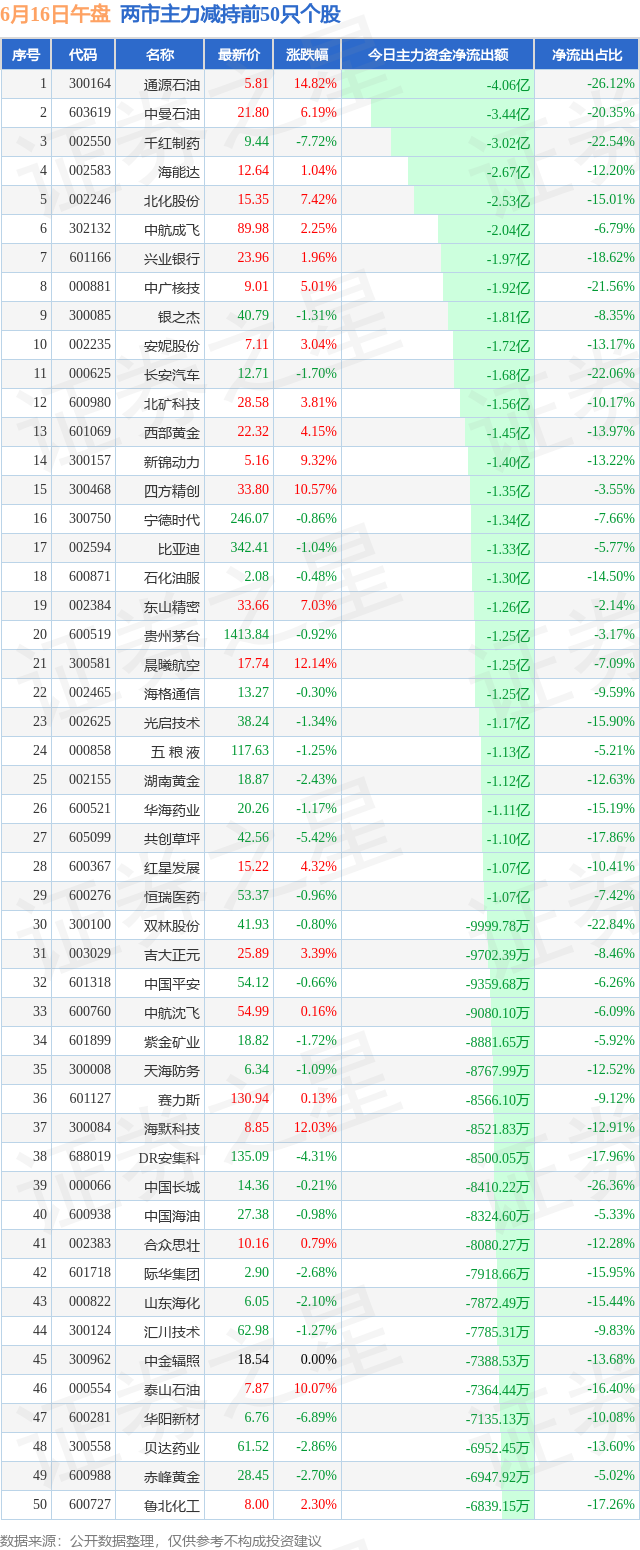640x1550 pixels.
Task: Click the 今日主力资金净流出额 column header
Action: tap(437, 55)
